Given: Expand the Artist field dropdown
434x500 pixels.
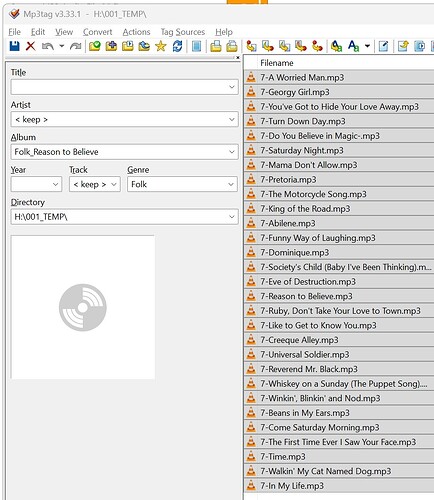Looking at the screenshot, I should [232, 119].
